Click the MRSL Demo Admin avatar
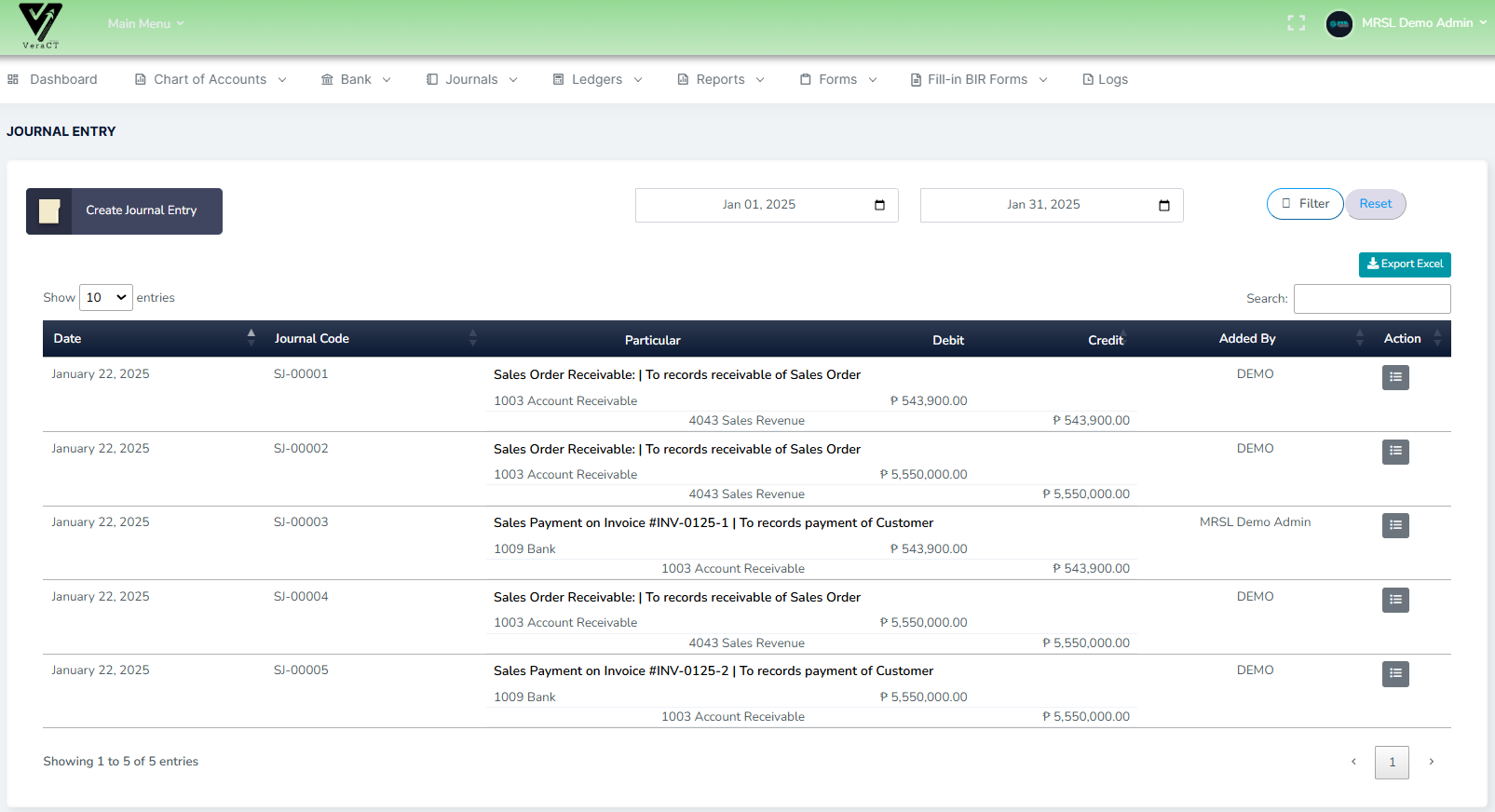Image resolution: width=1495 pixels, height=812 pixels. (x=1339, y=24)
